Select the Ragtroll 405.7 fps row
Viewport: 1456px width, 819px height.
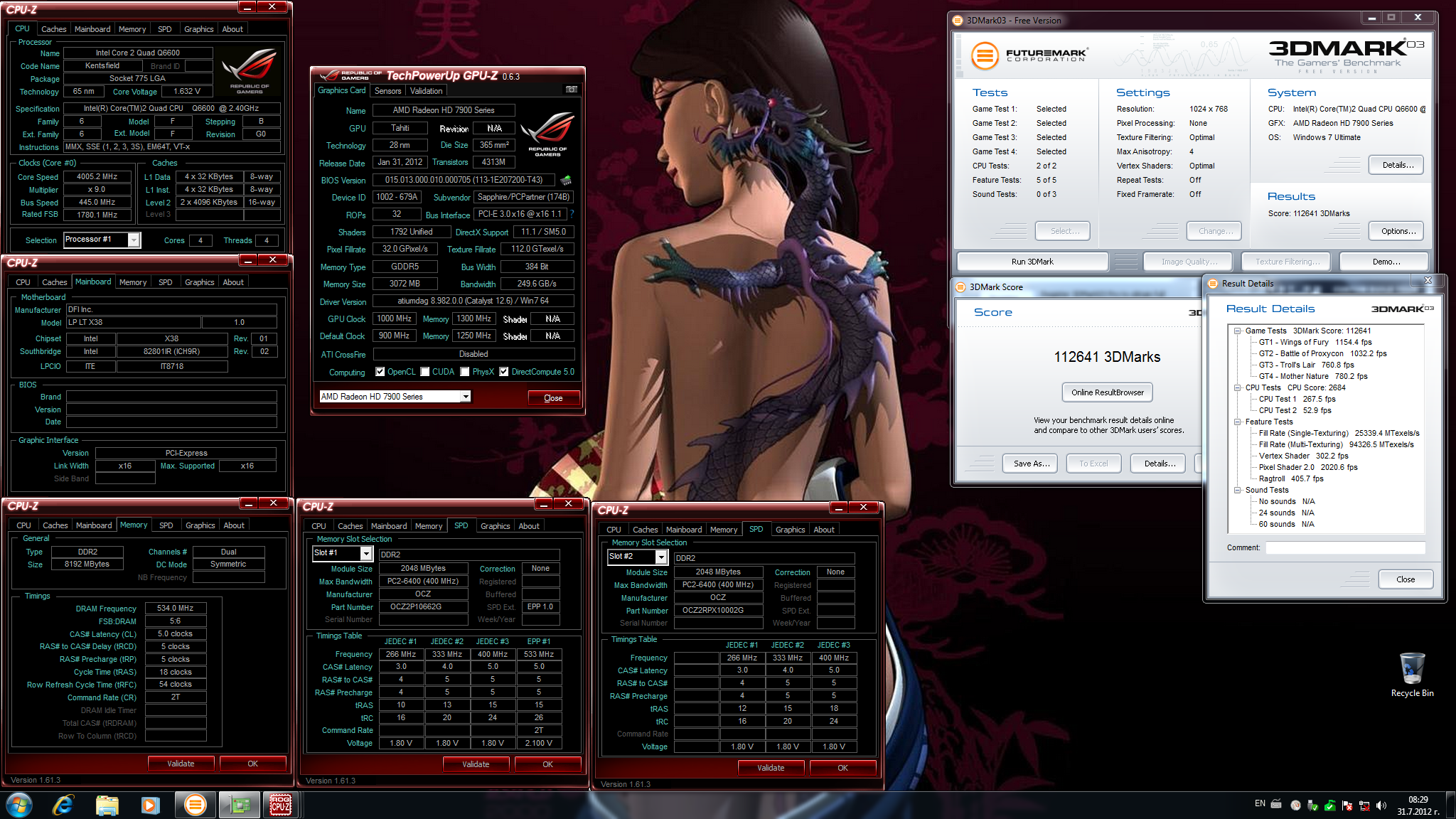tap(1291, 478)
